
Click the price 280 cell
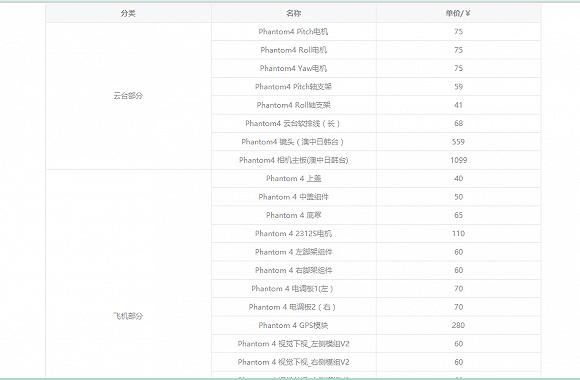click(x=458, y=325)
